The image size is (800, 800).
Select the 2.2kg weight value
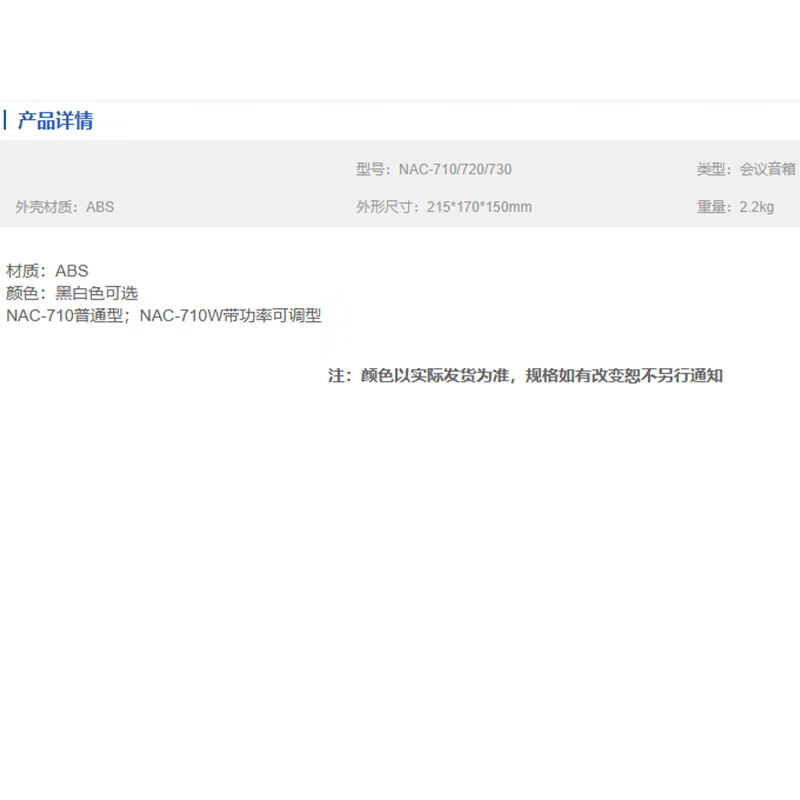click(x=757, y=207)
